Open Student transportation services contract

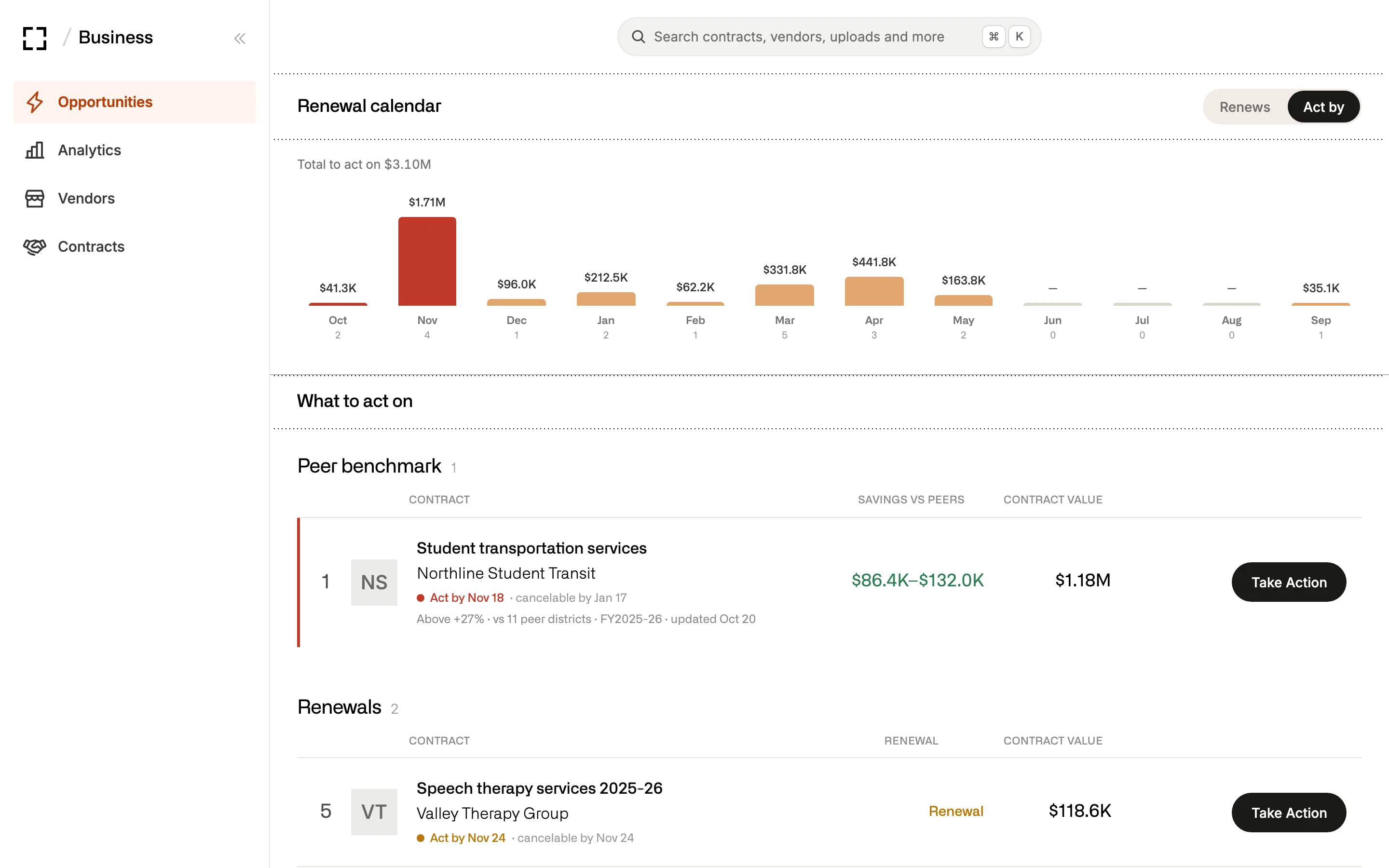click(x=531, y=548)
